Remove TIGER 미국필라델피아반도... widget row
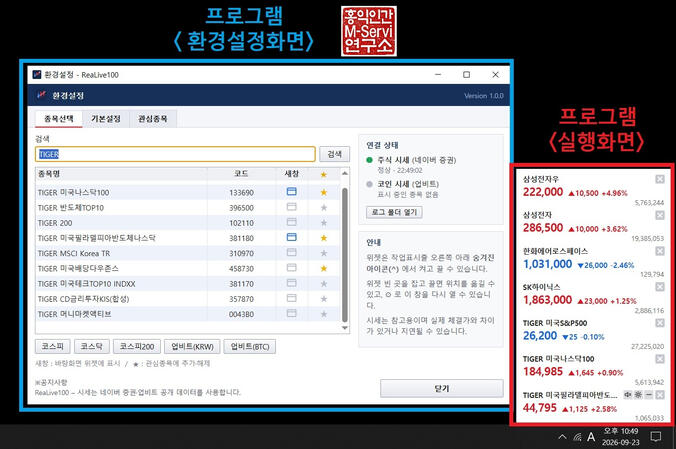The height and width of the screenshot is (449, 676). point(660,395)
